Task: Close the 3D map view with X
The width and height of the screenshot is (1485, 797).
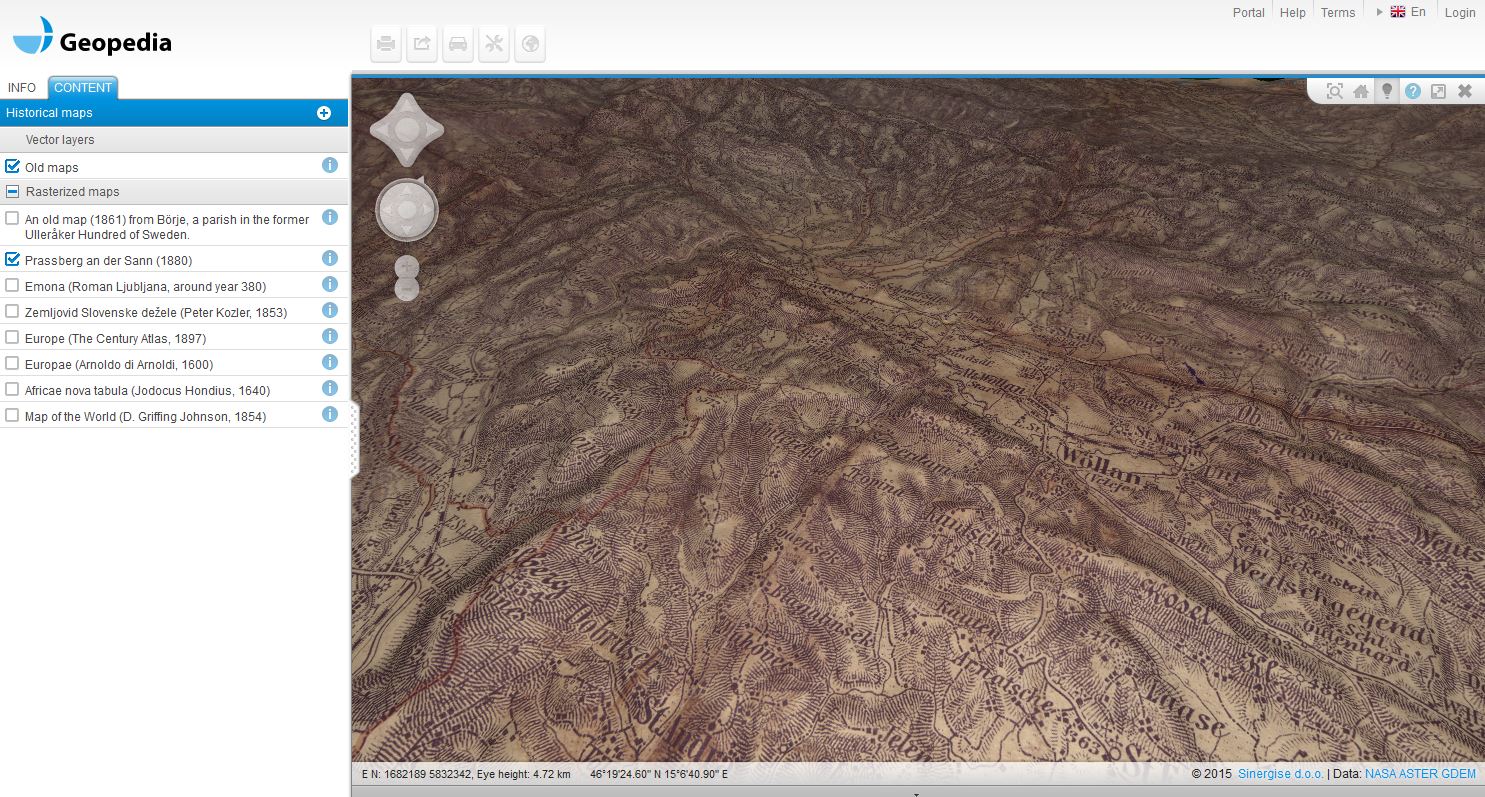Action: pos(1464,91)
